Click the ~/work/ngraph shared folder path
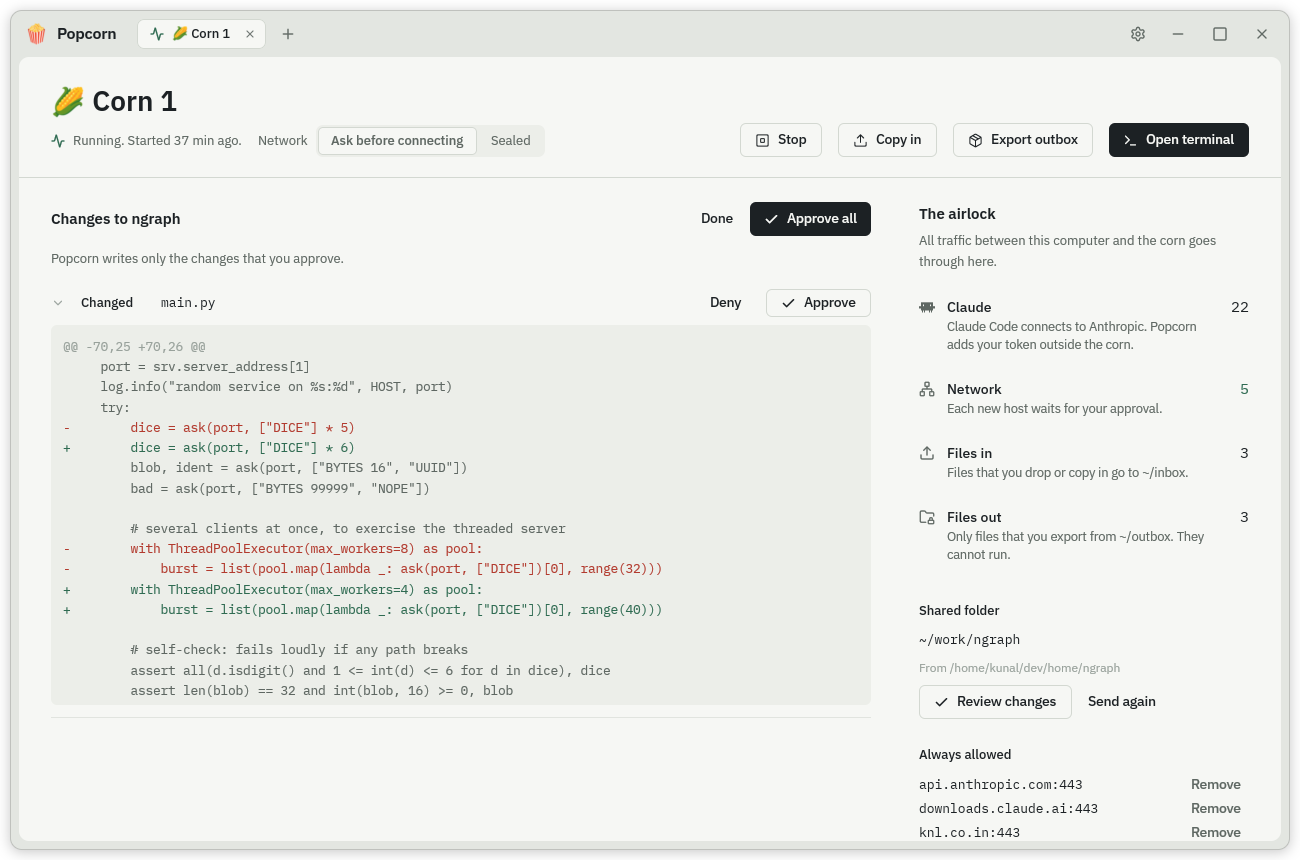The height and width of the screenshot is (860, 1300). [x=969, y=640]
